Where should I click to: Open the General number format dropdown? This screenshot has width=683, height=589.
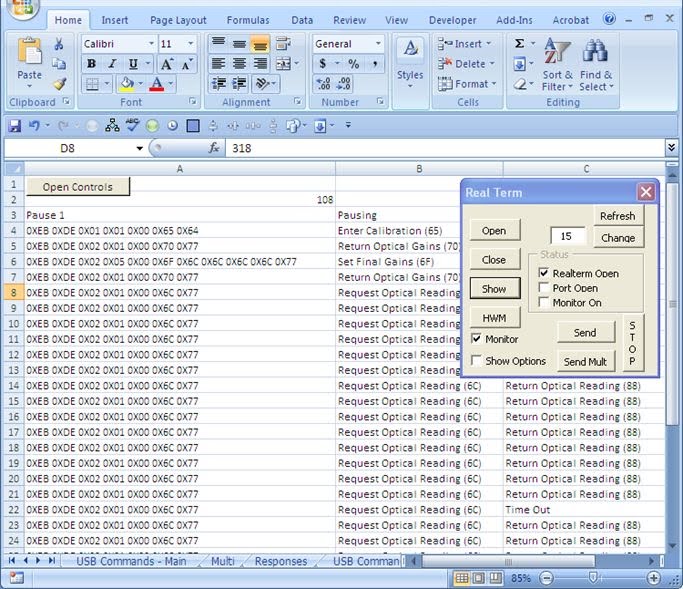click(x=378, y=44)
